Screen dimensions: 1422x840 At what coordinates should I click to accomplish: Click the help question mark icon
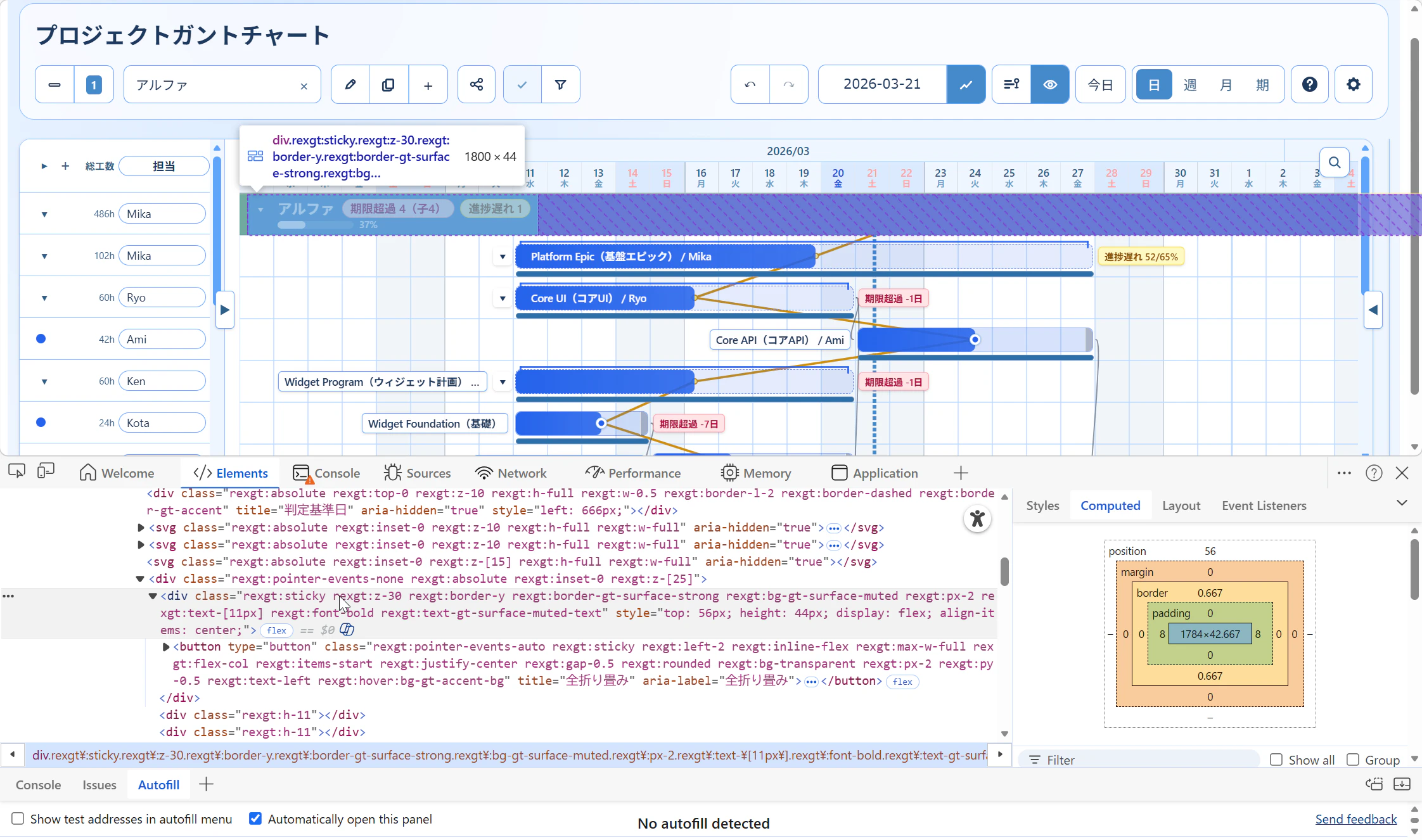point(1309,84)
